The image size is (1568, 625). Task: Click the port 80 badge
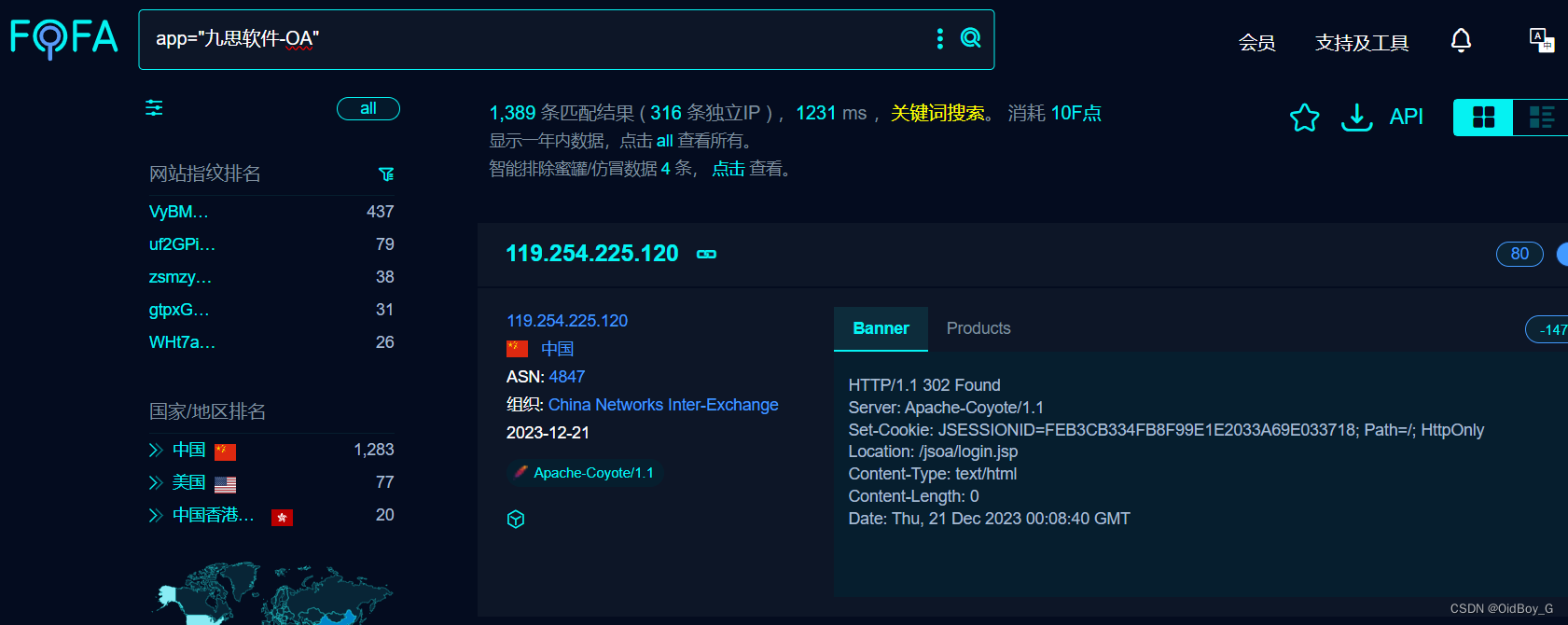point(1519,254)
